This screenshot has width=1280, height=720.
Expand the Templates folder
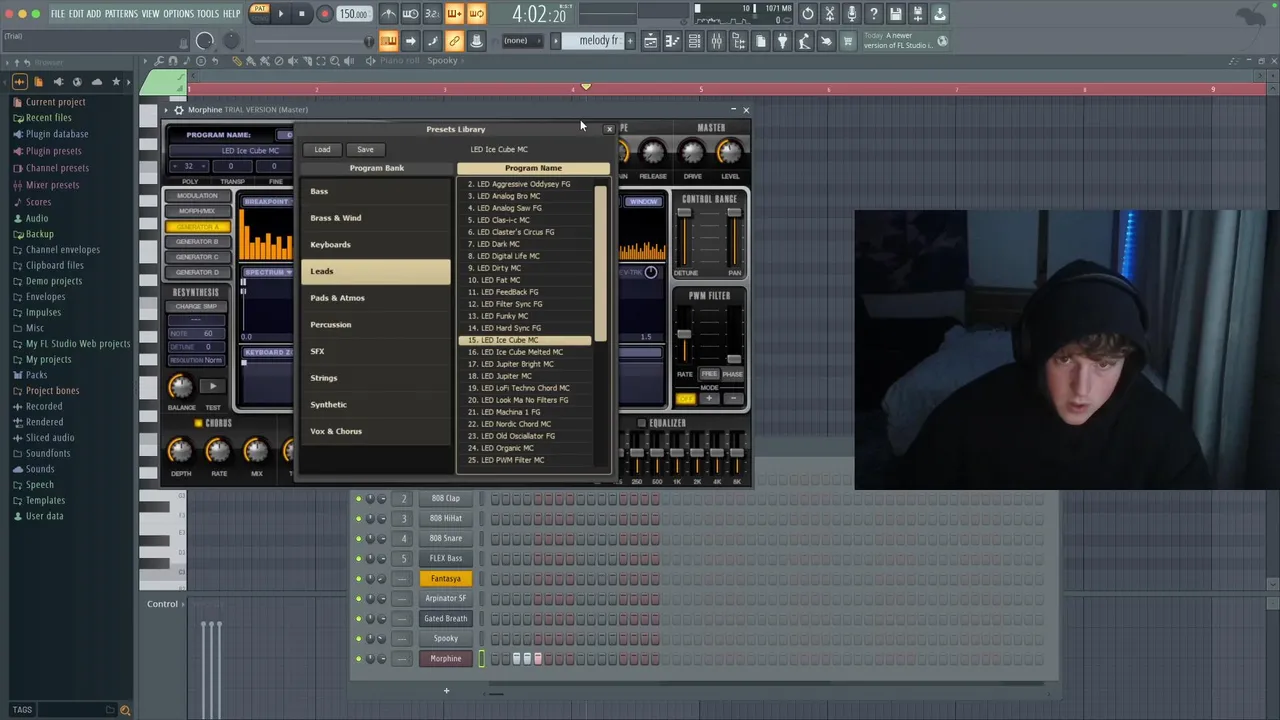45,500
